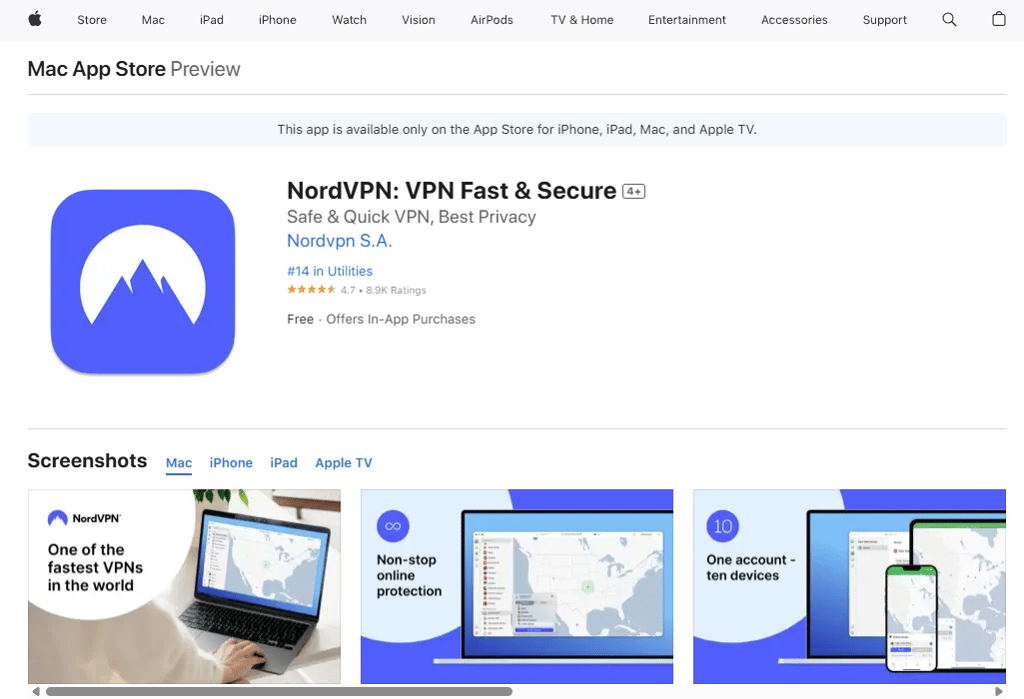Open the Mac menu item
Viewport: 1024px width, 699px height.
[x=153, y=20]
